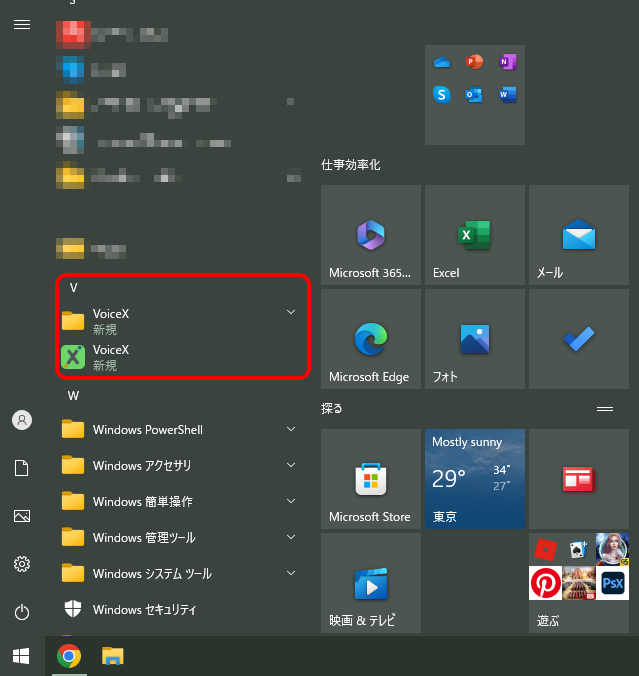The height and width of the screenshot is (676, 639).
Task: Open the Tokyo weather tile
Action: click(x=474, y=480)
